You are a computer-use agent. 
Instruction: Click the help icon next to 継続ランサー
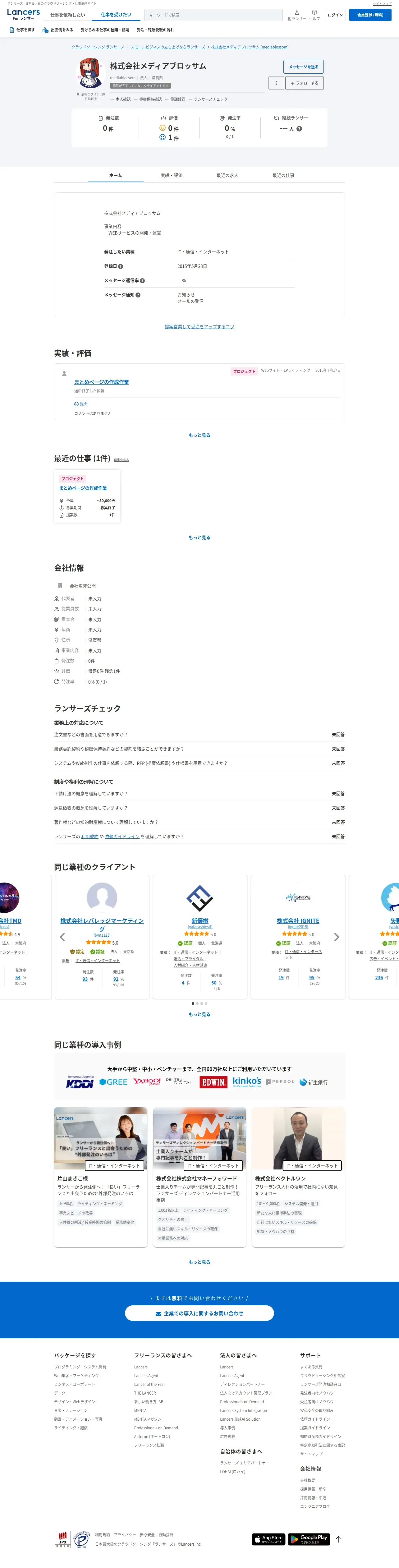[299, 129]
